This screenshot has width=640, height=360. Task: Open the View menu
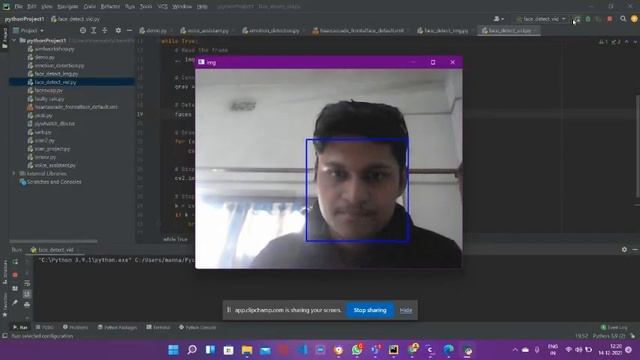pyautogui.click(x=47, y=7)
